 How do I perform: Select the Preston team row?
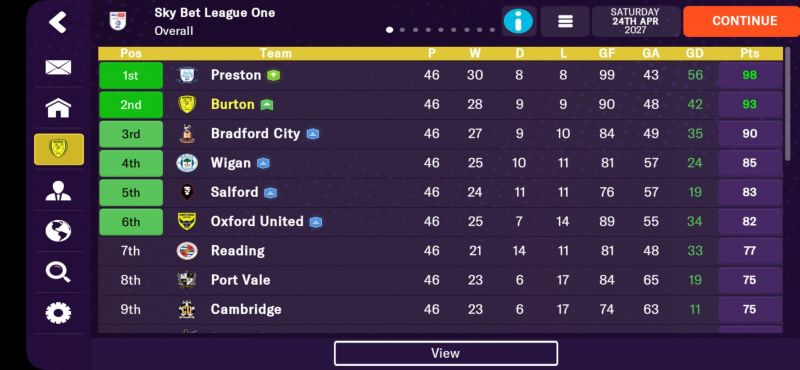click(440, 76)
